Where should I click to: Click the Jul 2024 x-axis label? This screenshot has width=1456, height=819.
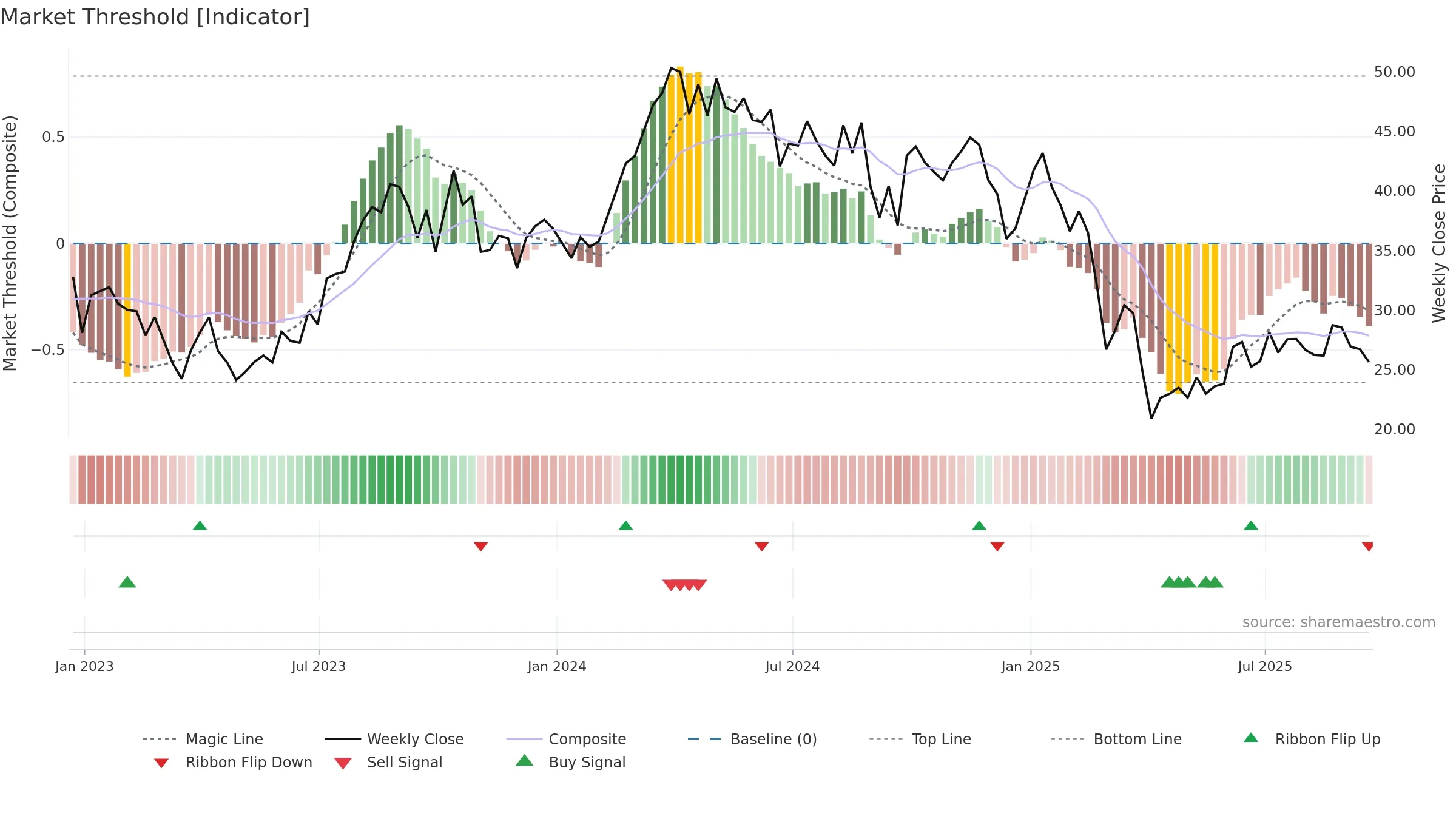tap(792, 667)
